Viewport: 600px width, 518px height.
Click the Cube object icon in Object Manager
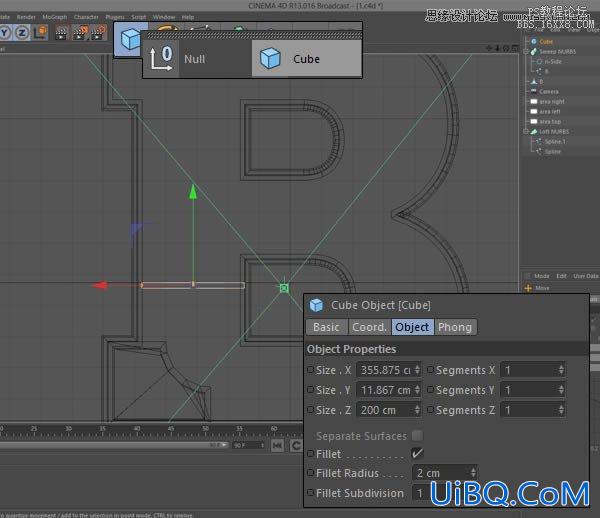[533, 41]
